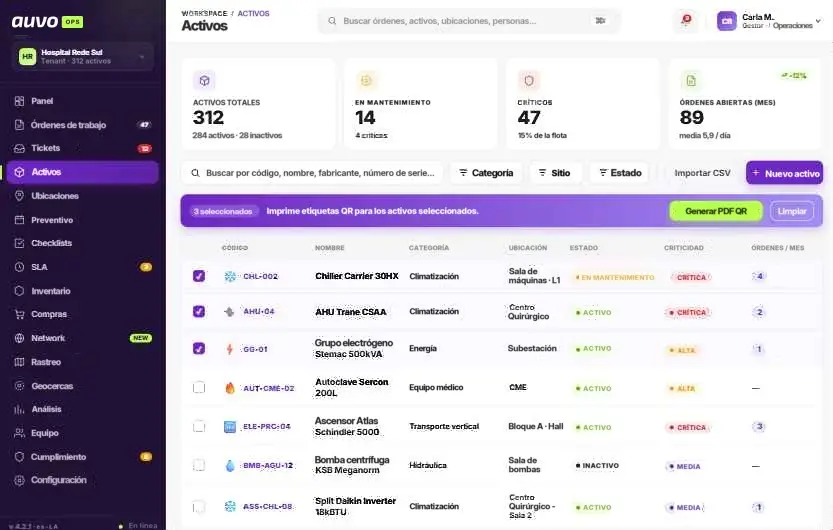Uncheck the AHU-04 row checkbox
Viewport: 833px width, 530px height.
199,311
